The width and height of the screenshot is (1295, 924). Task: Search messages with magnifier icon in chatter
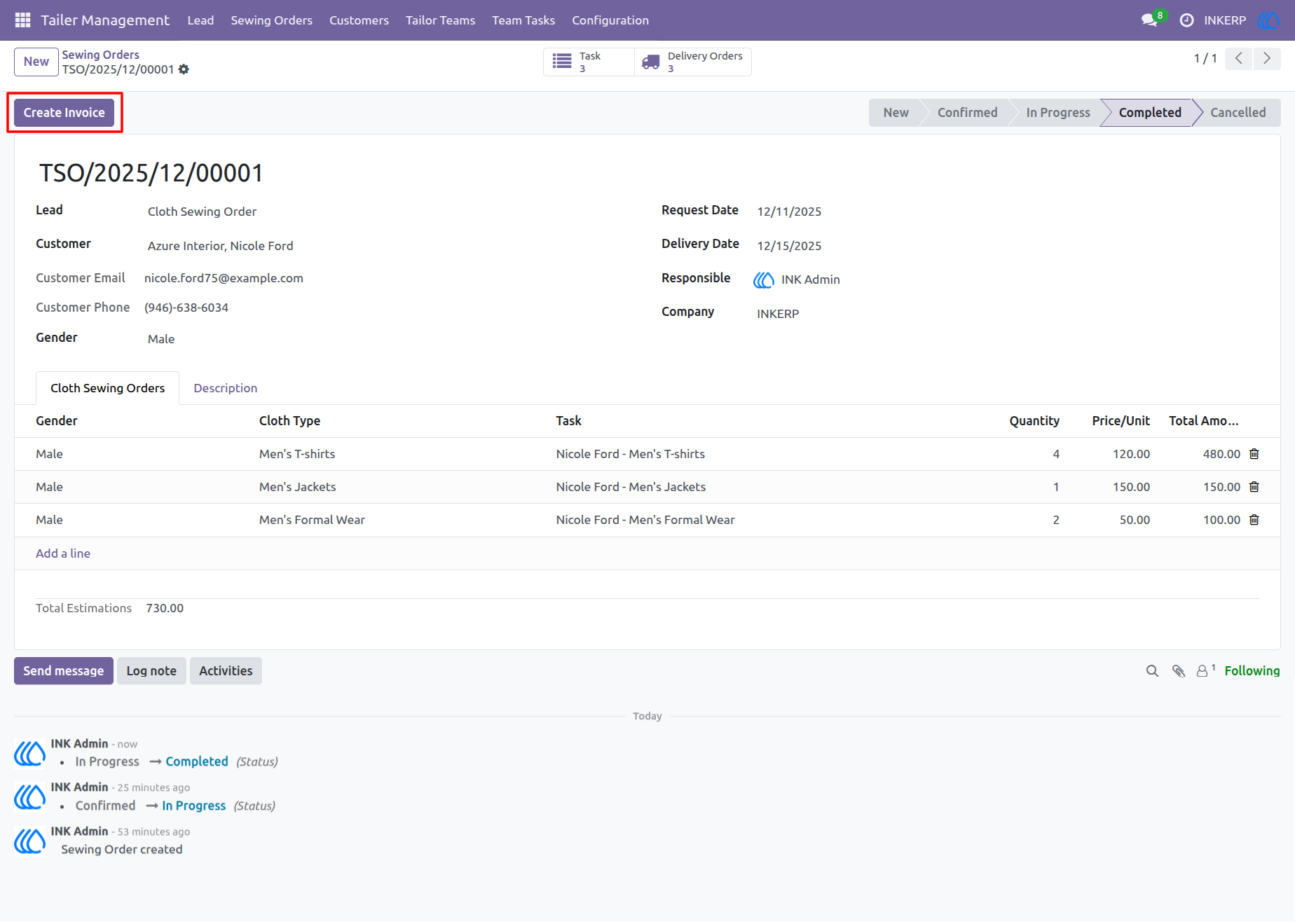pos(1152,671)
